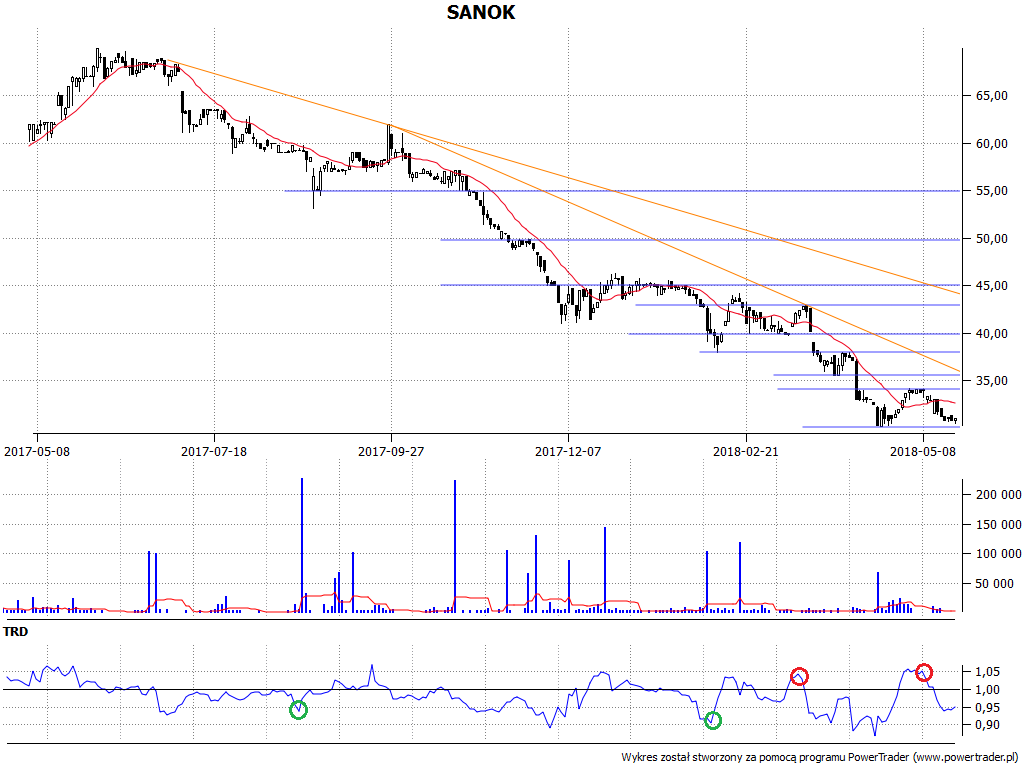The width and height of the screenshot is (1024, 768).
Task: Click the 200 000 volume axis label
Action: point(998,495)
